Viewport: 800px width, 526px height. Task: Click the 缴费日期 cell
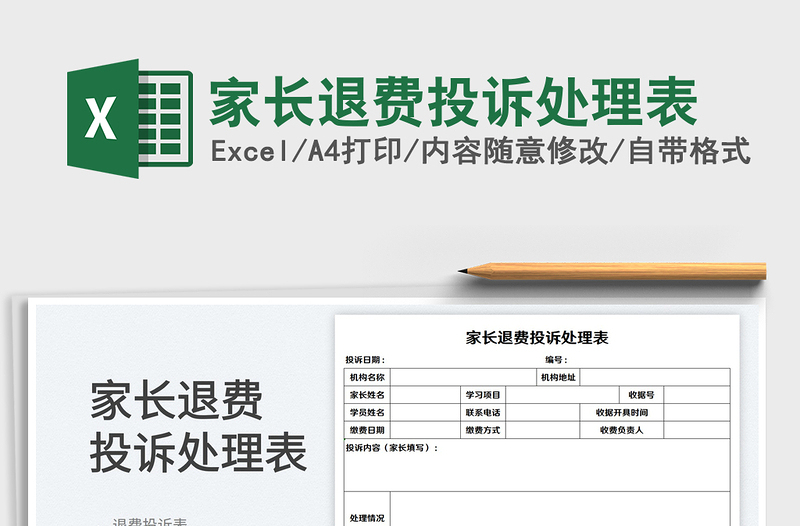tap(367, 430)
